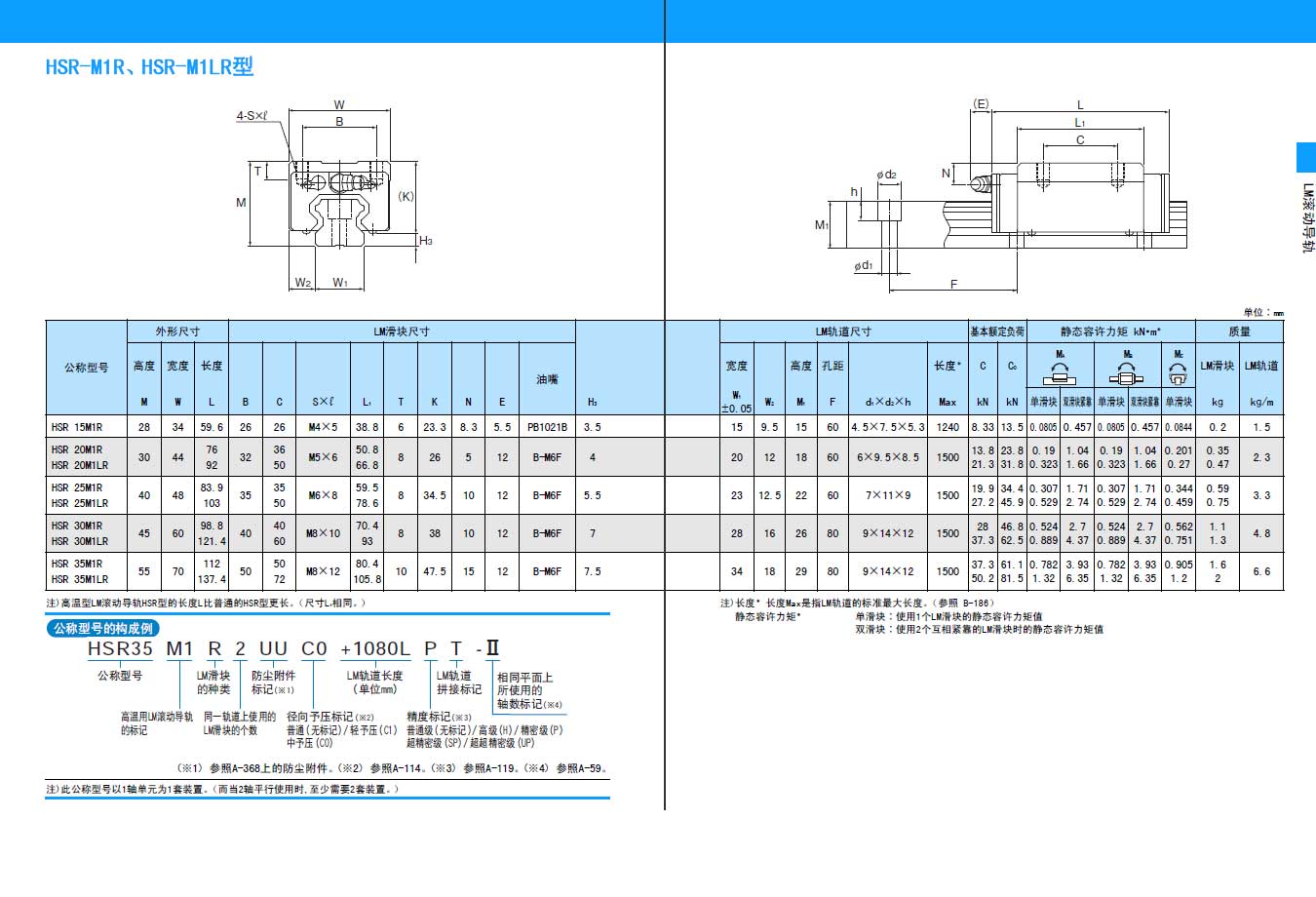
Task: Click the HSR 20M1R model label
Action: [x=76, y=449]
